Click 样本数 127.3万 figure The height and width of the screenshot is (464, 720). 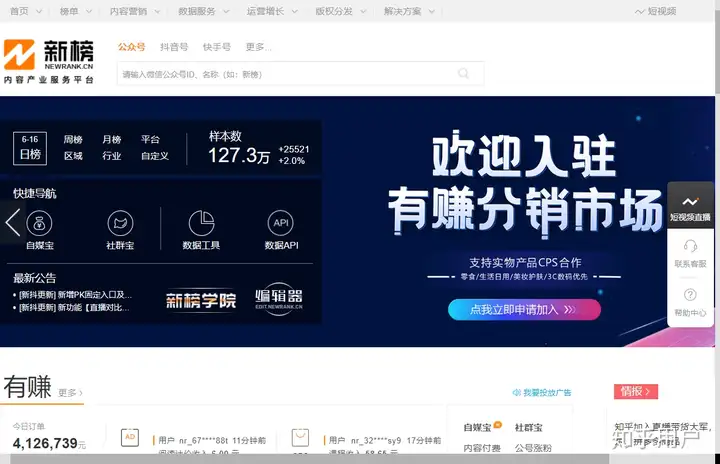(239, 155)
